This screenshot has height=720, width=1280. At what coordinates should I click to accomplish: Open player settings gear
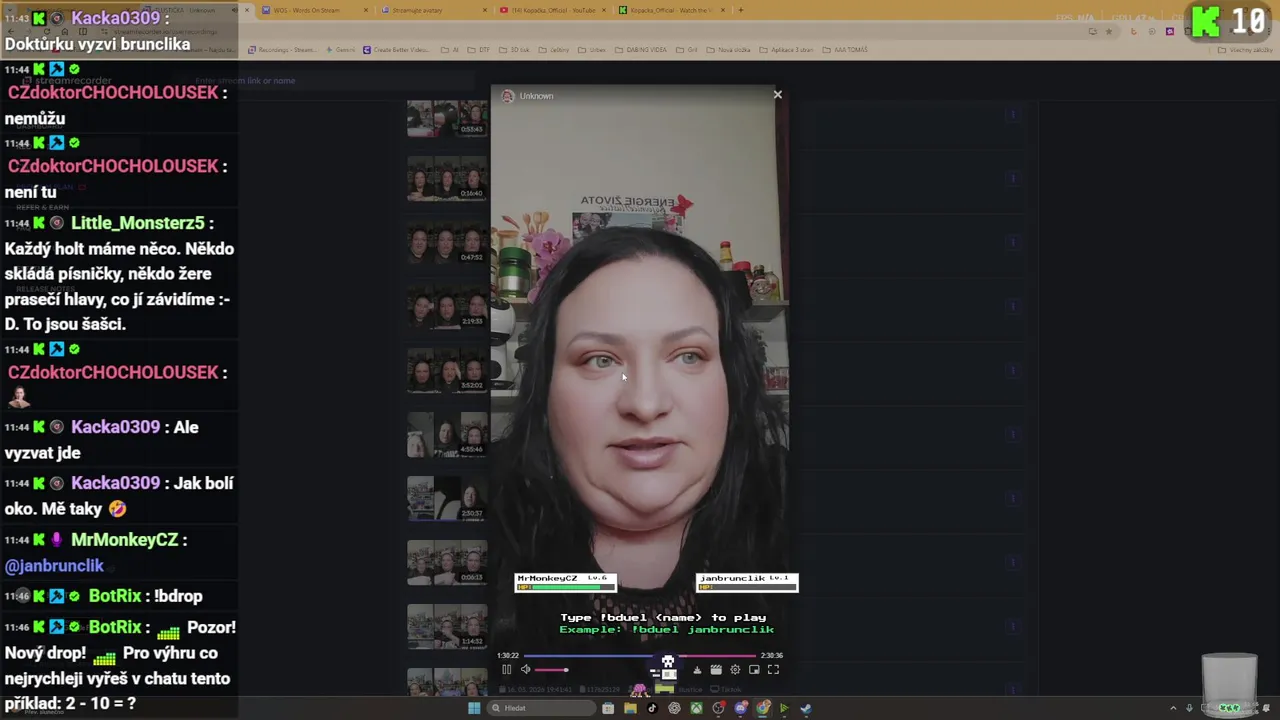(735, 670)
